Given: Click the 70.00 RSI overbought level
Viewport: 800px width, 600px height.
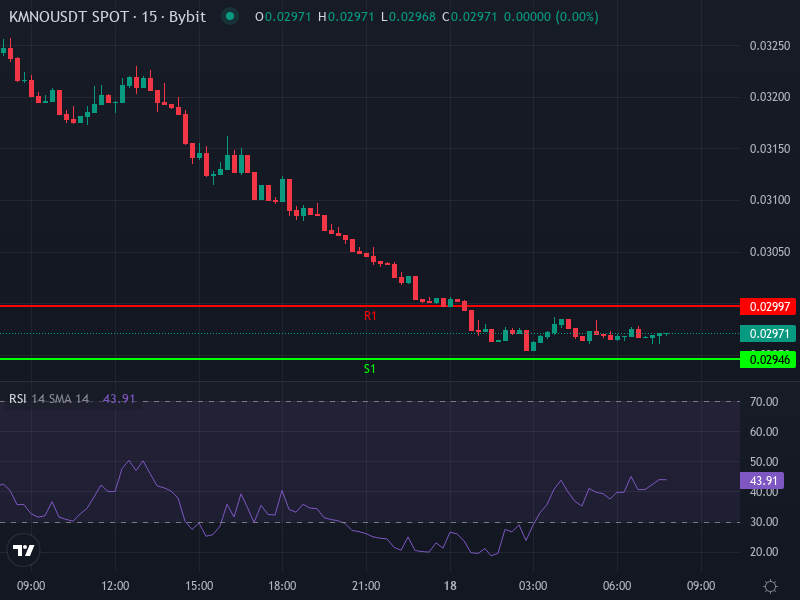Looking at the screenshot, I should tap(766, 403).
